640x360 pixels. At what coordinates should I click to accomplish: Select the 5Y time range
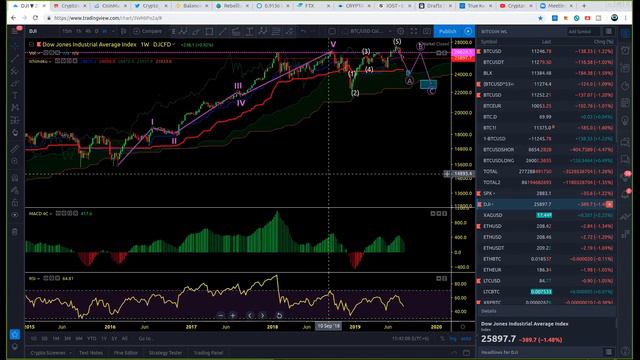pyautogui.click(x=114, y=339)
